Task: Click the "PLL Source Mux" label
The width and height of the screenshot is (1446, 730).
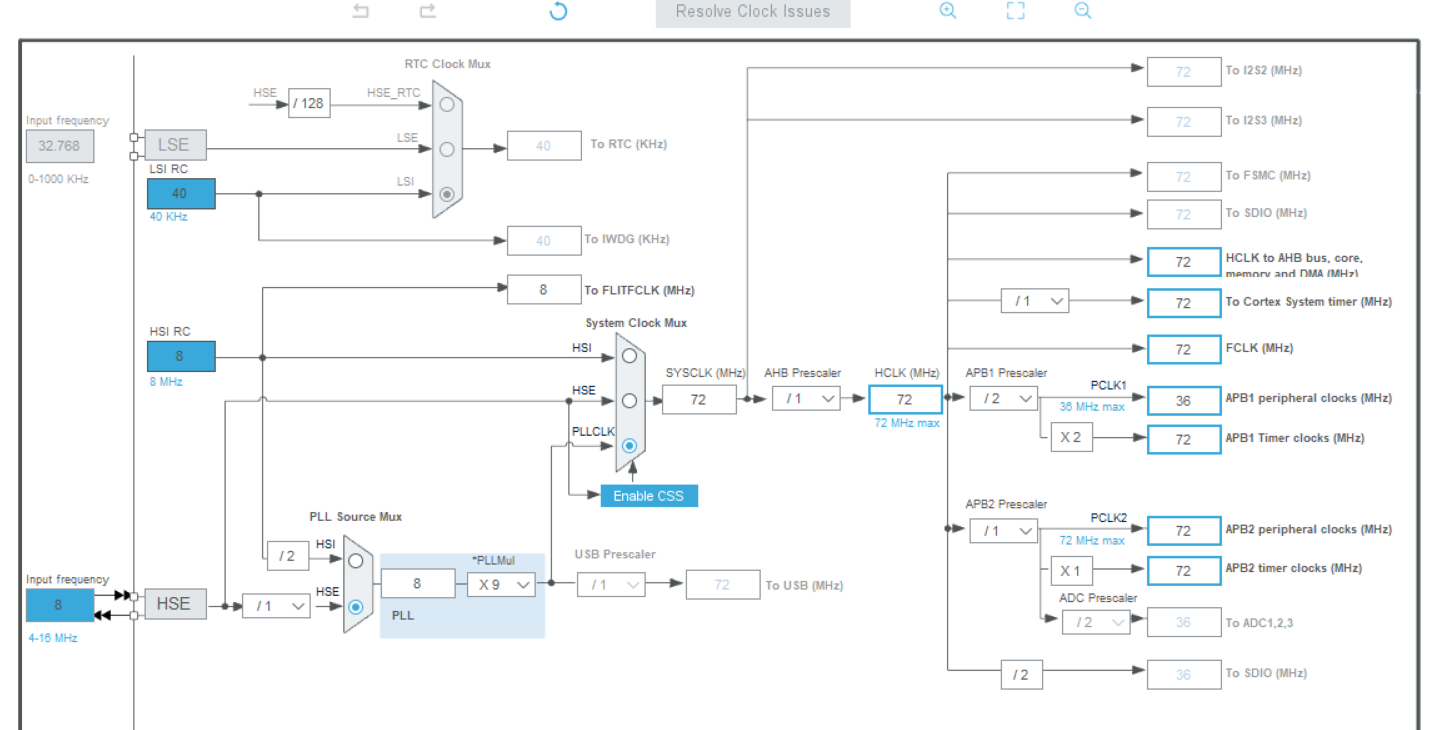Action: tap(356, 517)
